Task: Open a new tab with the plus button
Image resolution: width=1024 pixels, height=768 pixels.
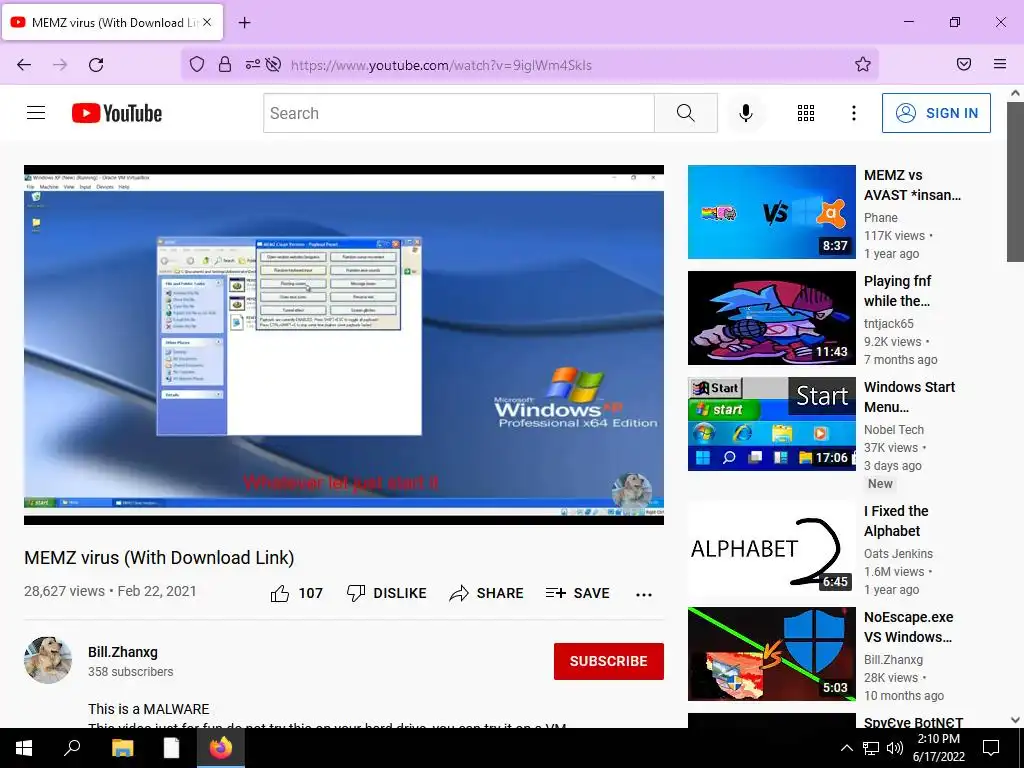Action: point(244,23)
